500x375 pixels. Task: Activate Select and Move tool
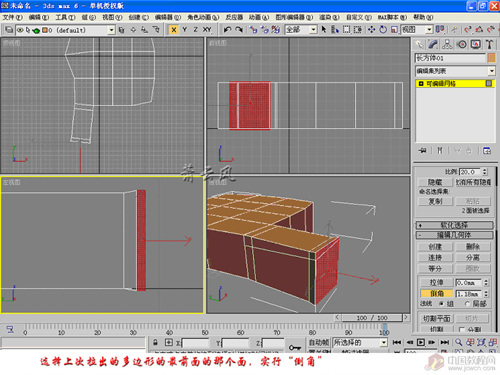pos(371,30)
